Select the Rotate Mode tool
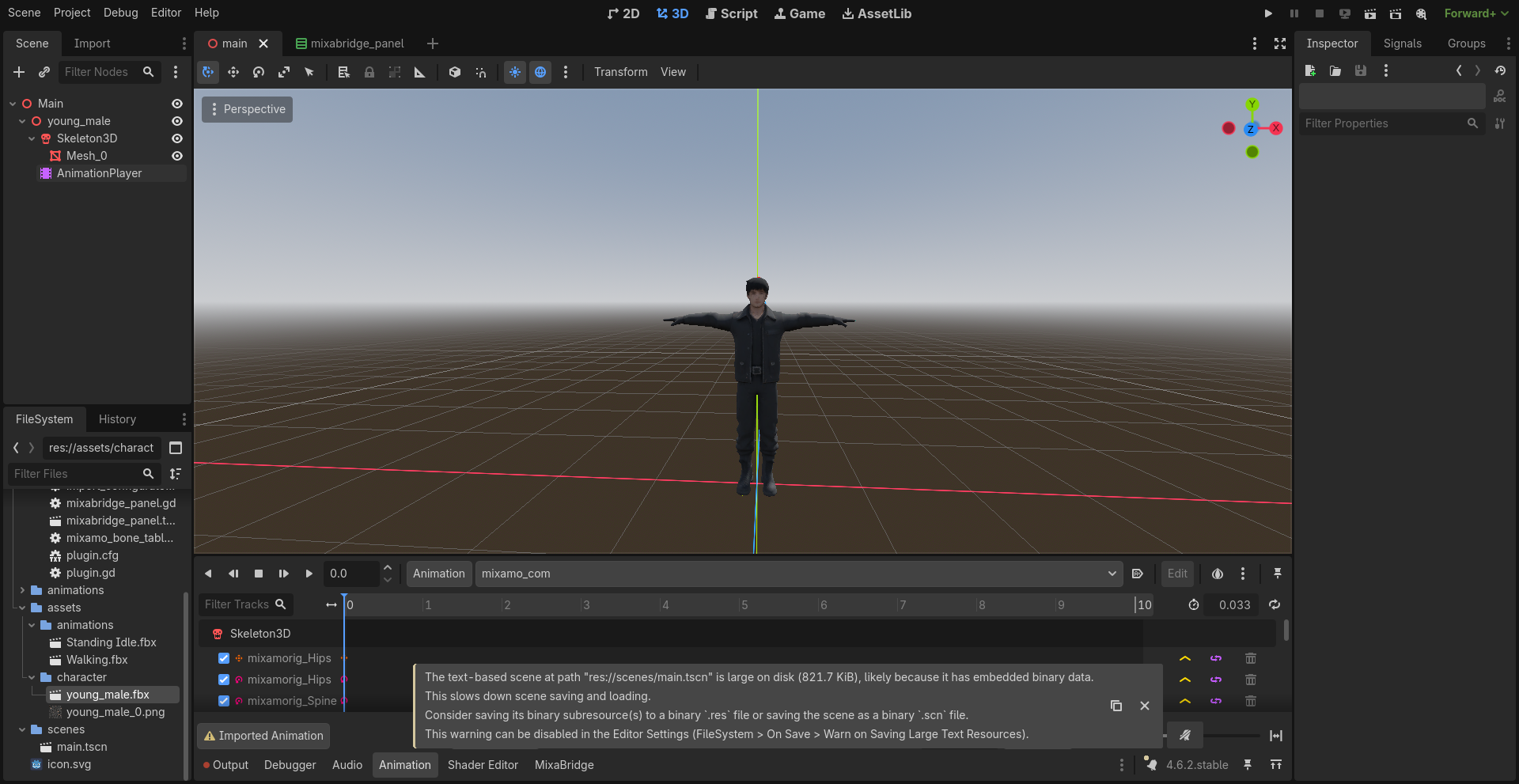The image size is (1519, 784). pyautogui.click(x=259, y=72)
